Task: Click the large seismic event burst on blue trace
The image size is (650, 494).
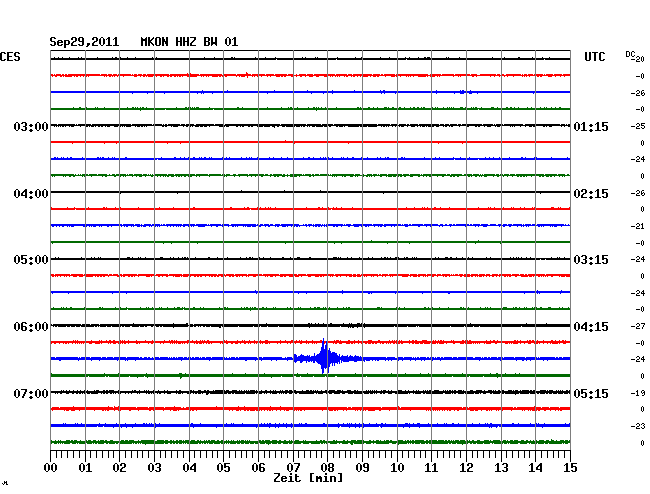Action: pyautogui.click(x=325, y=358)
